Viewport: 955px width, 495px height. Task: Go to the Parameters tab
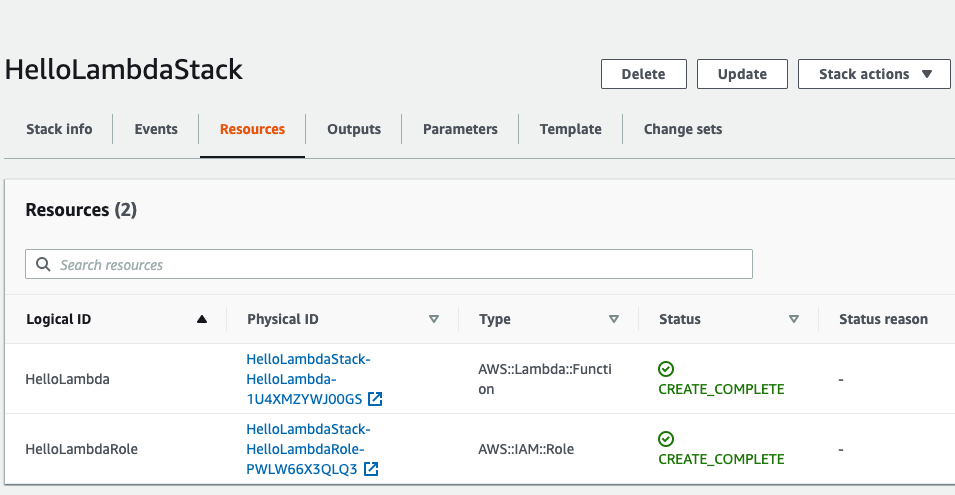460,129
